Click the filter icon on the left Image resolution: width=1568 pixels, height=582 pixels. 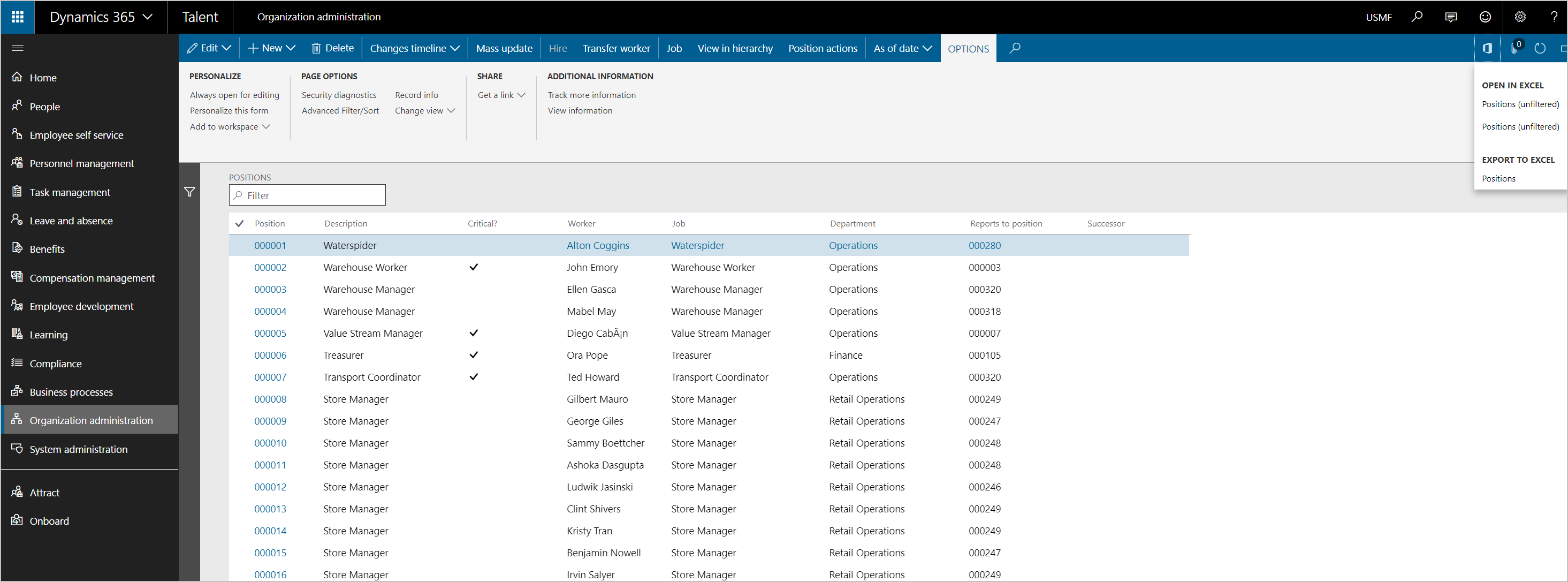point(189,192)
